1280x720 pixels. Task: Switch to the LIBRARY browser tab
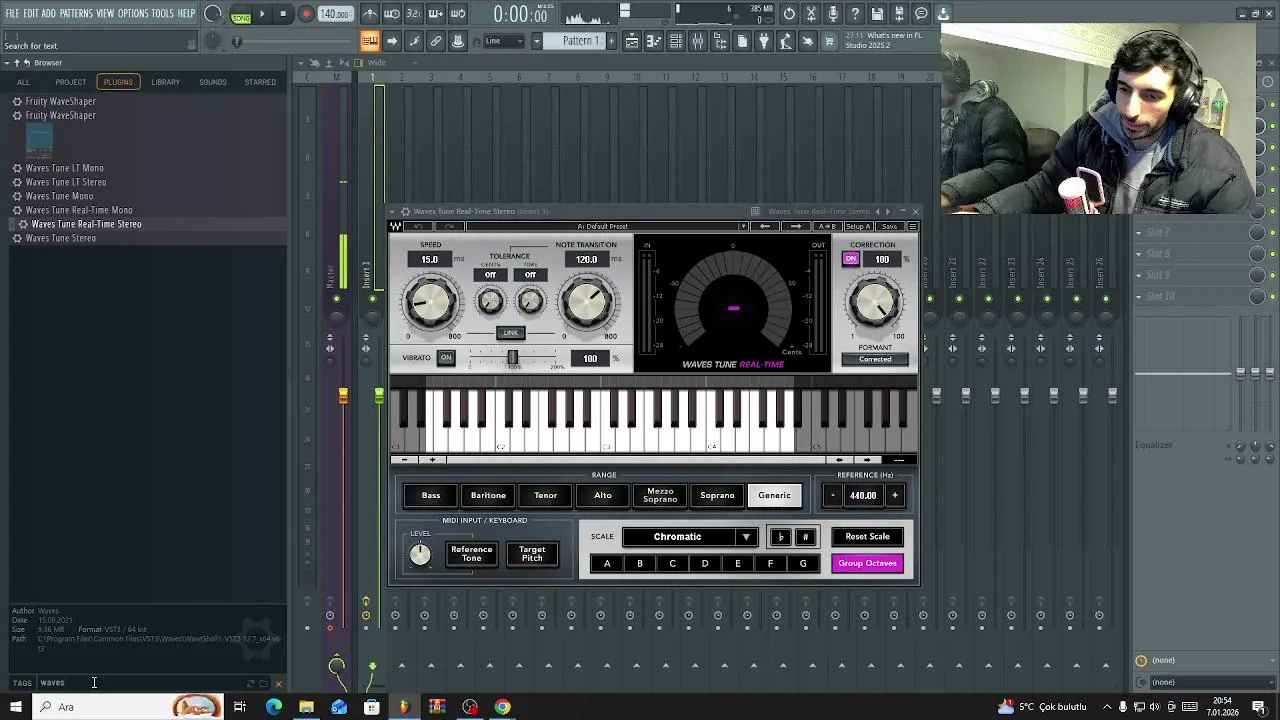[x=165, y=82]
